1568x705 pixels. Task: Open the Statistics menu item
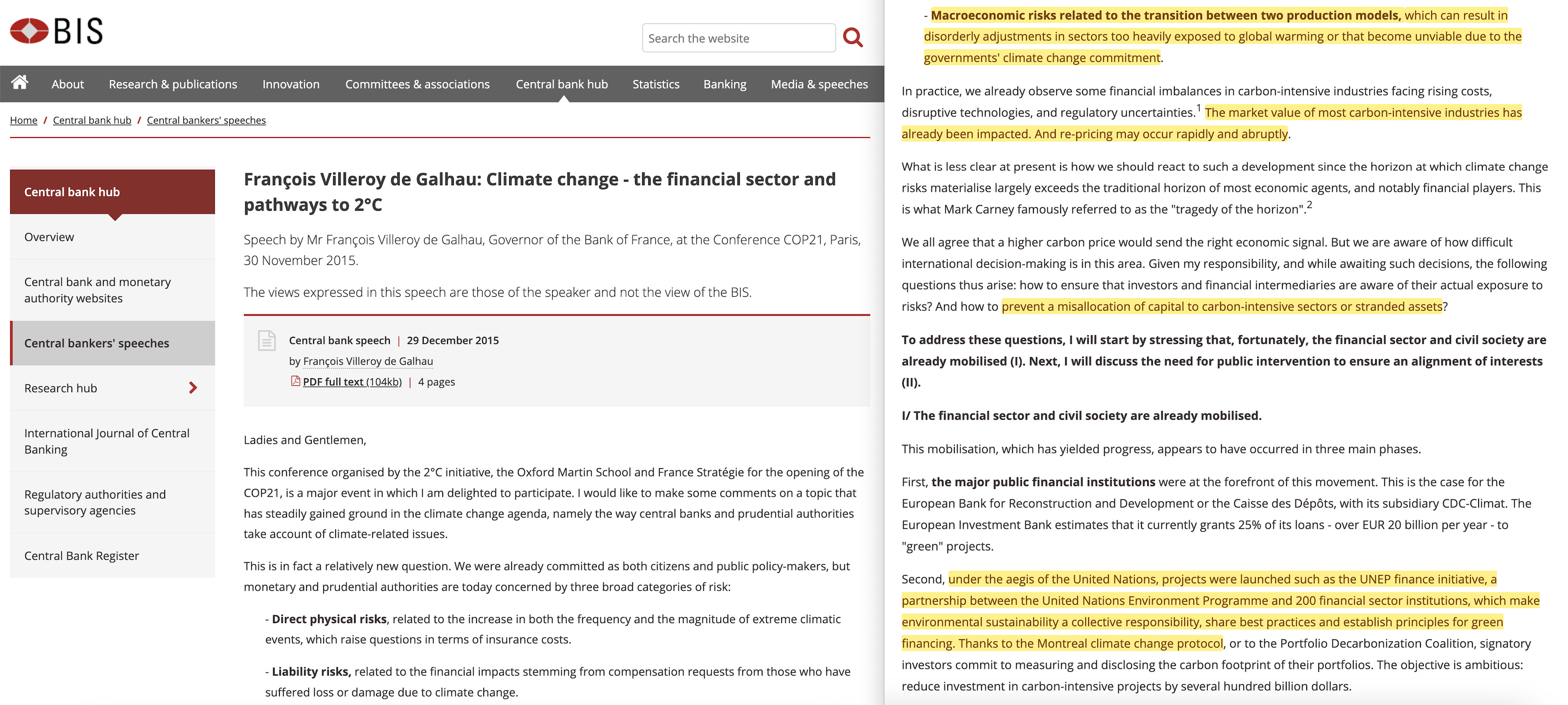(655, 84)
